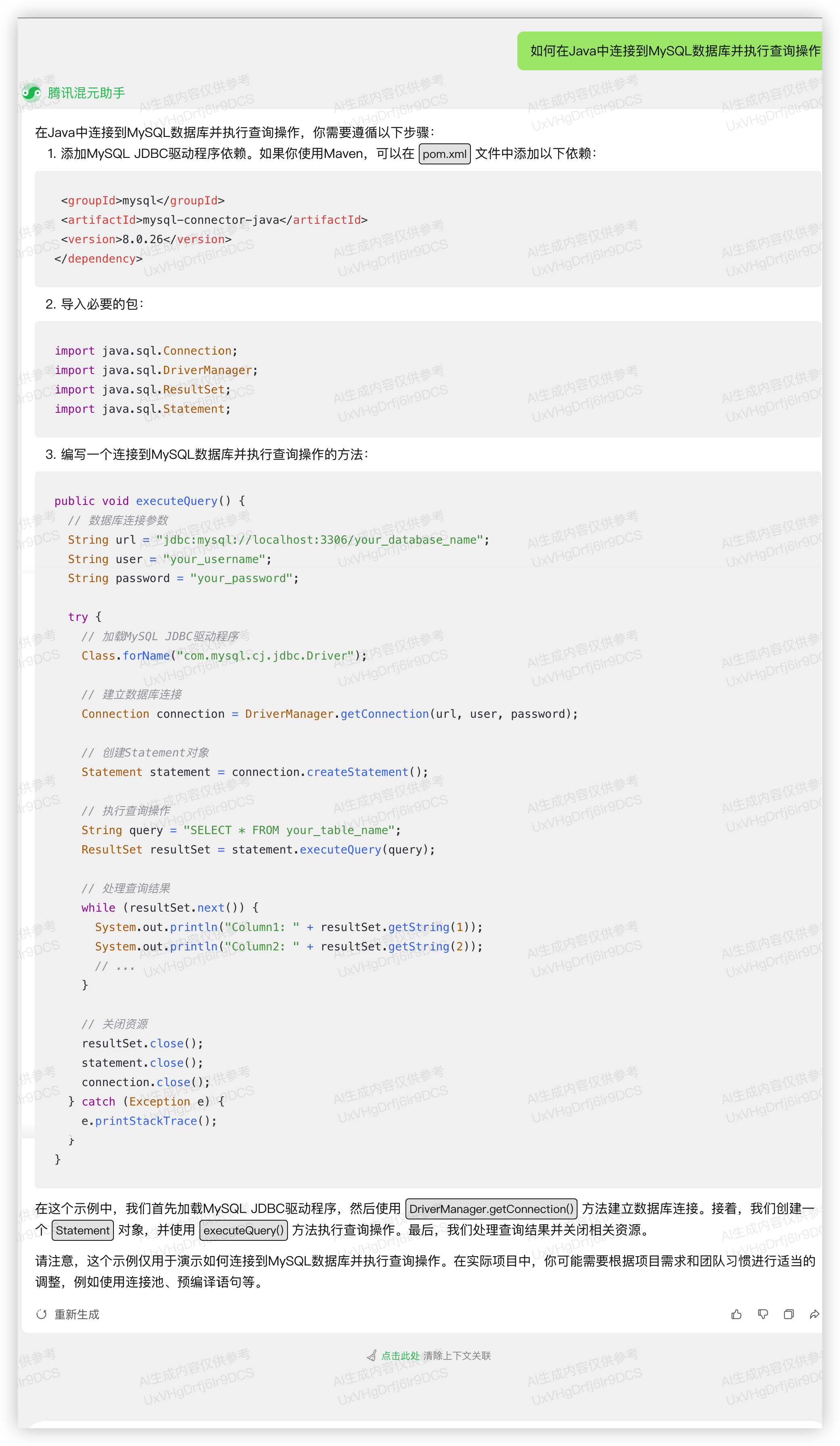The image size is (840, 1446).
Task: Click the thumbs down icon
Action: coord(762,1314)
